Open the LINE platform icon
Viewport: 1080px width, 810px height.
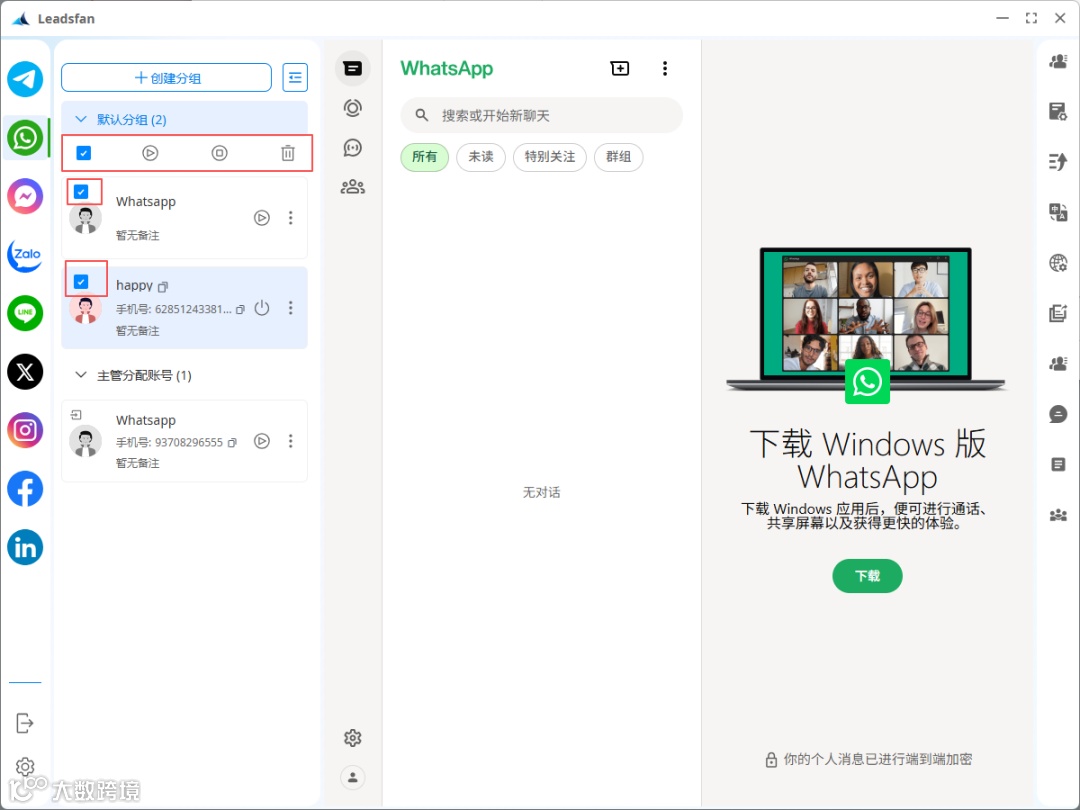pyautogui.click(x=25, y=313)
